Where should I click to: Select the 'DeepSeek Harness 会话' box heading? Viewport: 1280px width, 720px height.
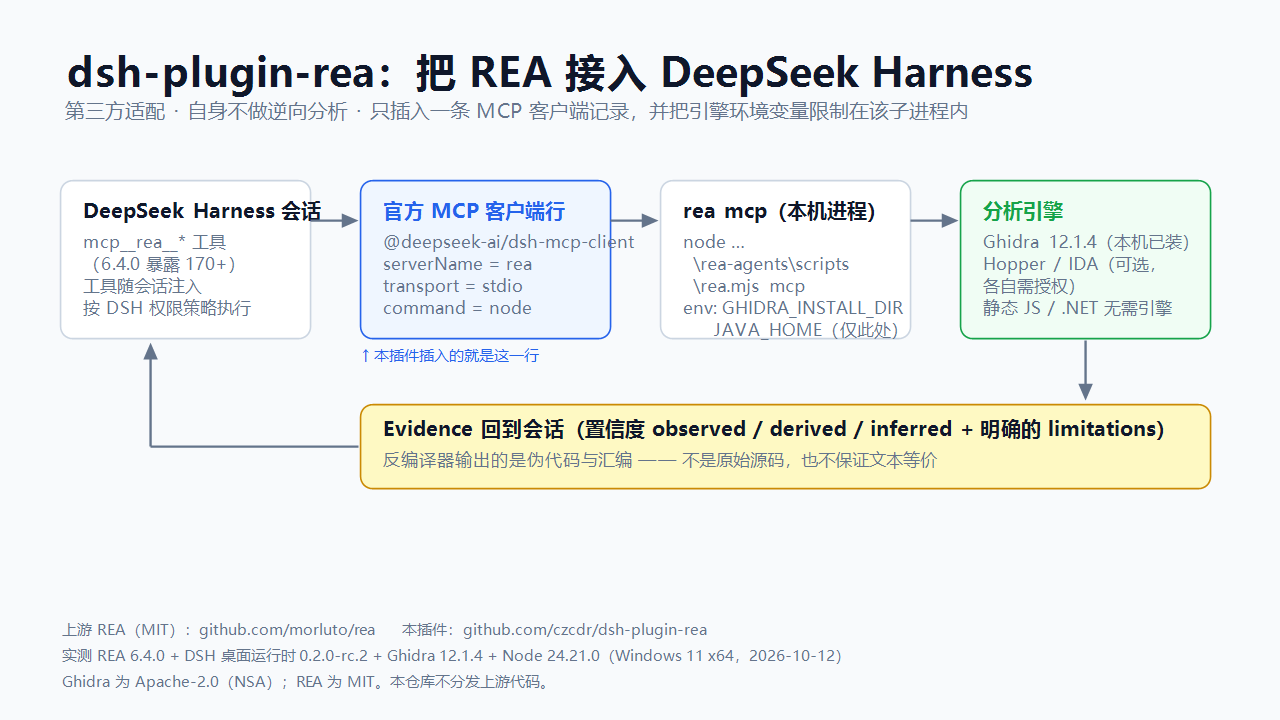(x=202, y=211)
